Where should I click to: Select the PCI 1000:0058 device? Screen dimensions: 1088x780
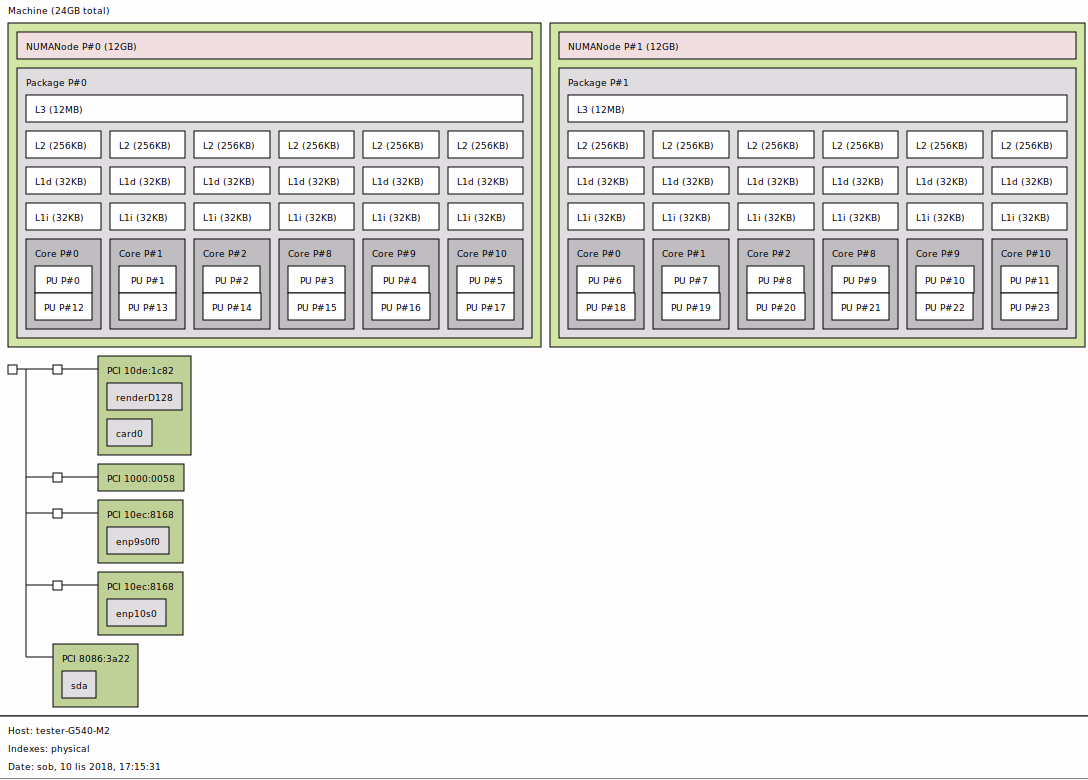(141, 478)
